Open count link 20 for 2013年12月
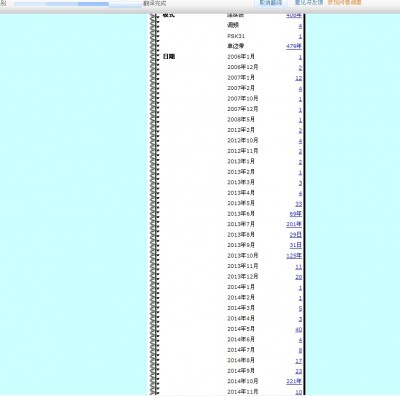Viewport: 400px width, 396px height. click(298, 277)
